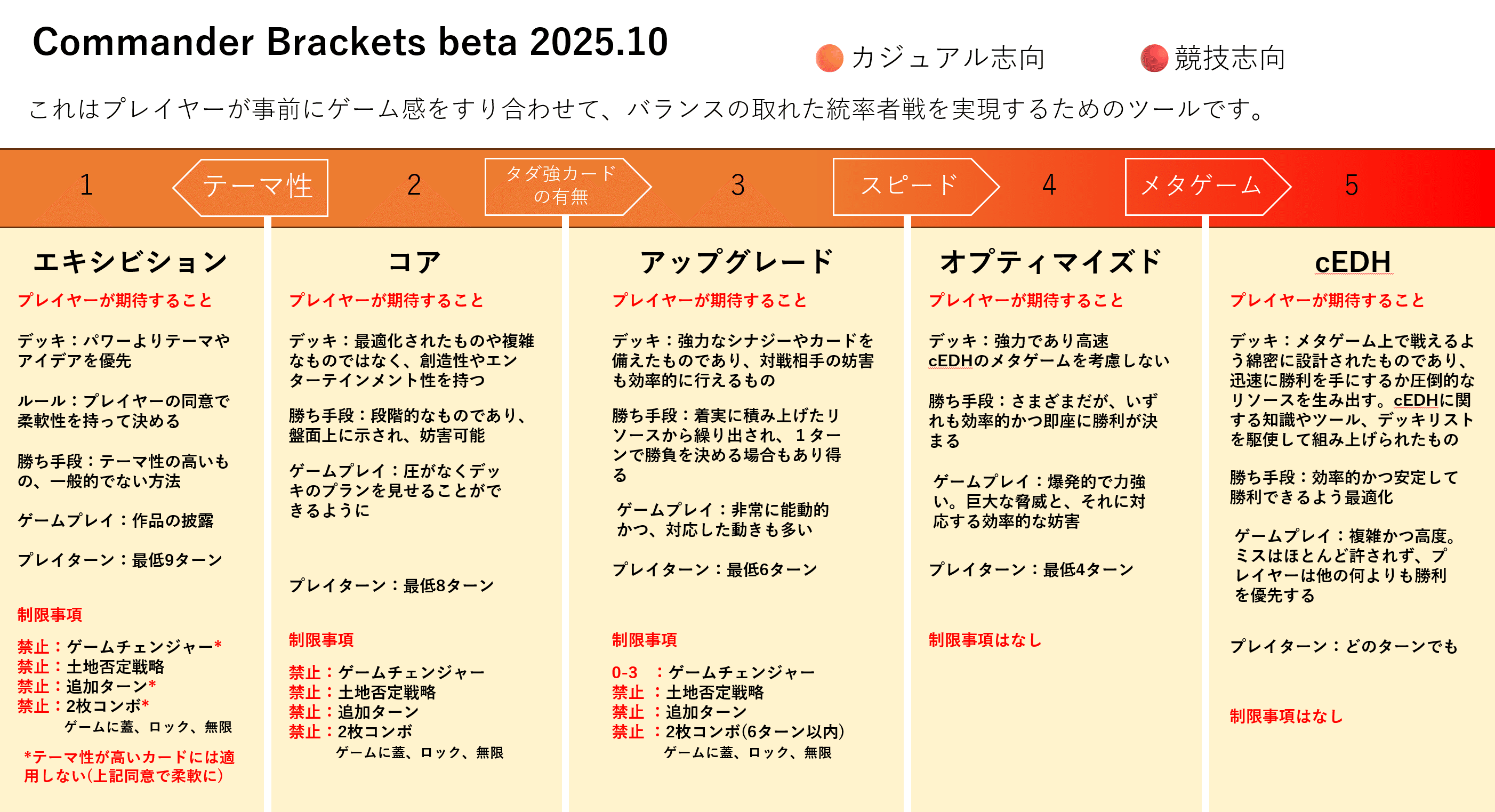Select bracket number 2 in the banner
Image resolution: width=1495 pixels, height=812 pixels.
click(x=414, y=185)
